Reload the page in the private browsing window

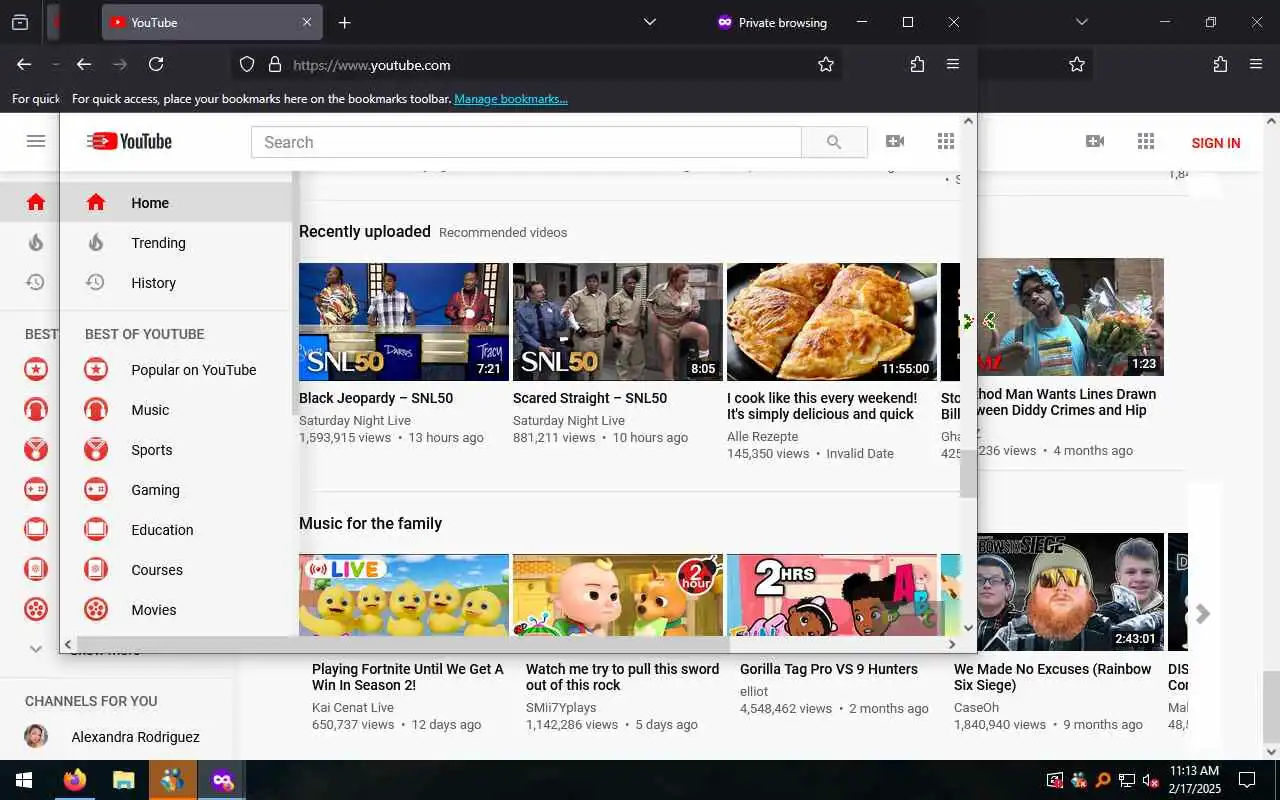[x=156, y=64]
